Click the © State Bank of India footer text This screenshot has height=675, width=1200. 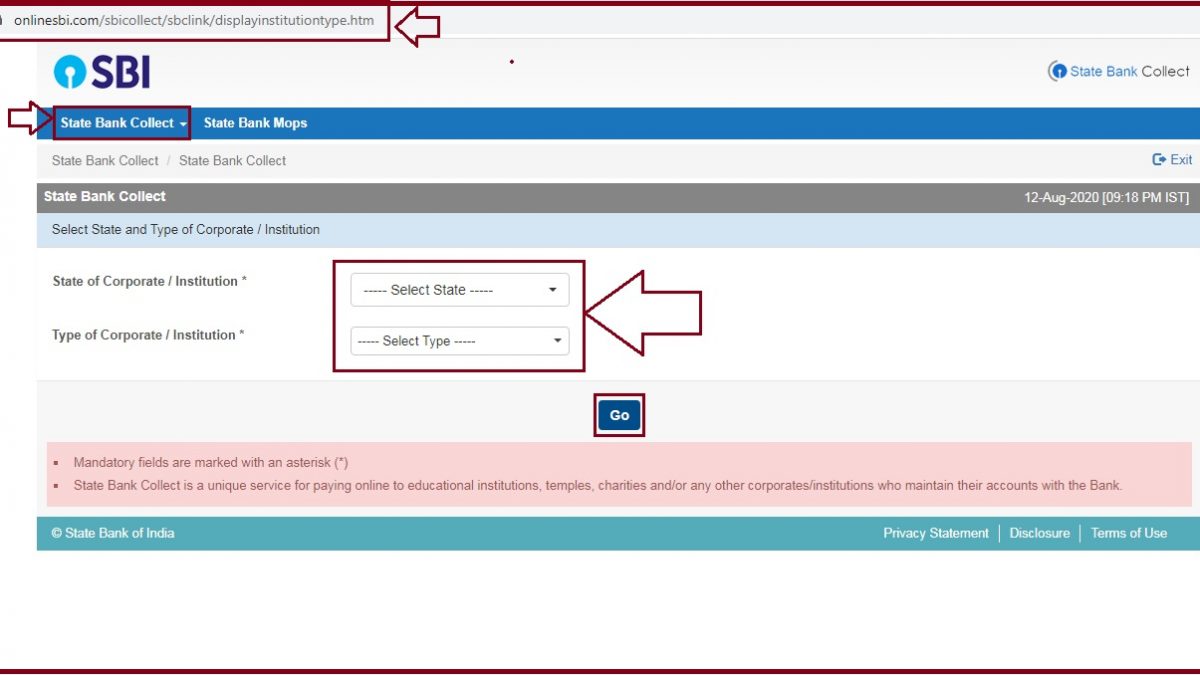pos(113,533)
